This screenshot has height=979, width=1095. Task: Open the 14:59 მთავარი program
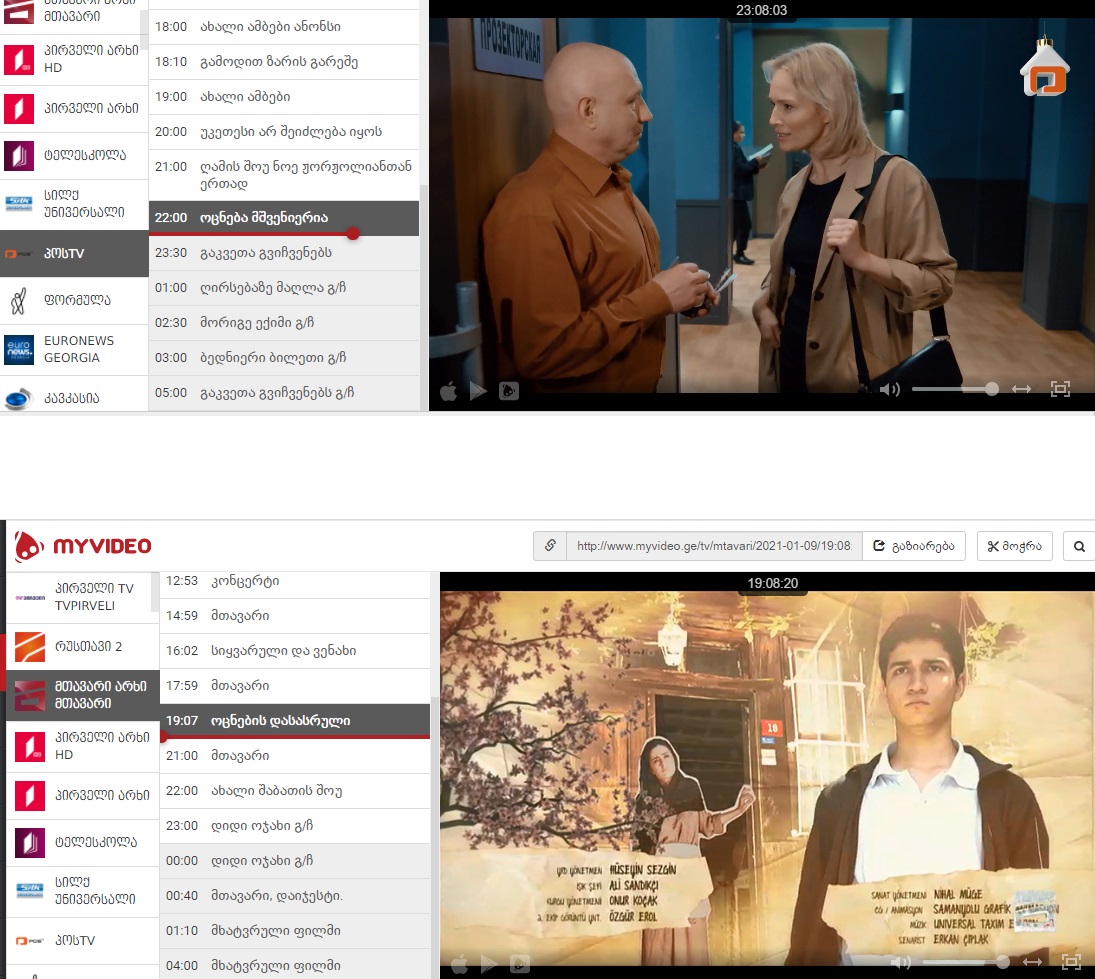pos(295,616)
